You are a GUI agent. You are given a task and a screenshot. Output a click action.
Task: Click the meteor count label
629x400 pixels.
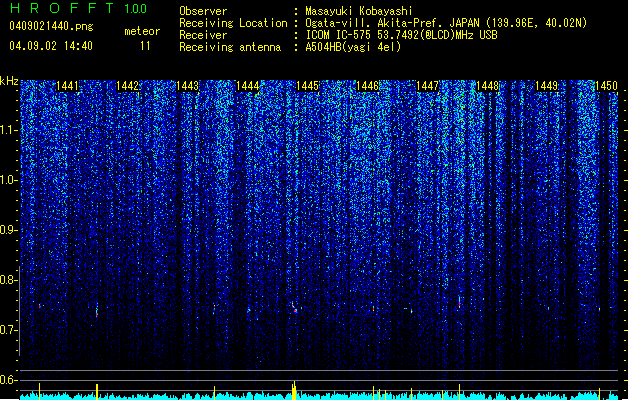(x=142, y=31)
